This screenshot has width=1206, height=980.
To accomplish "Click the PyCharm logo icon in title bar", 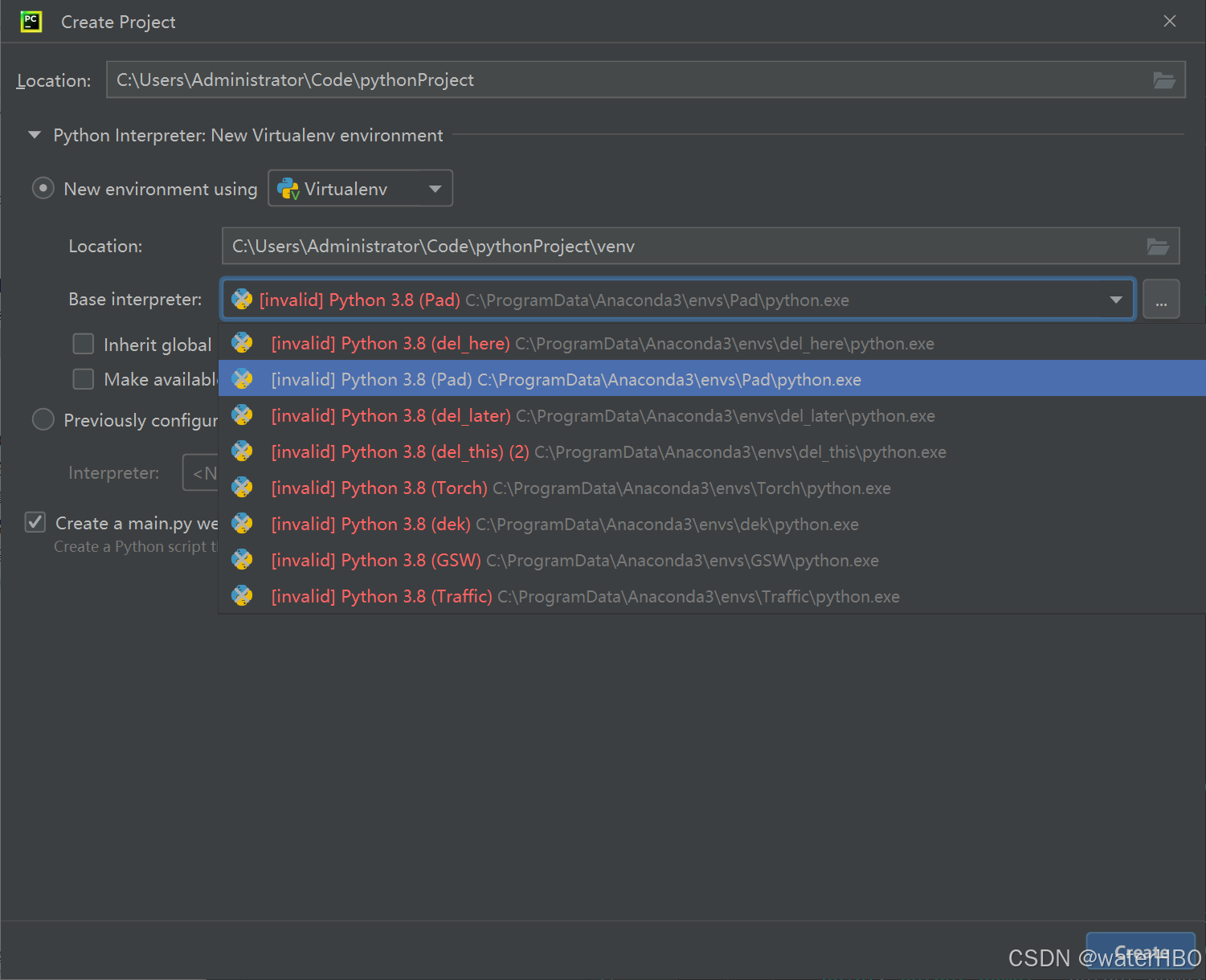I will pos(31,22).
